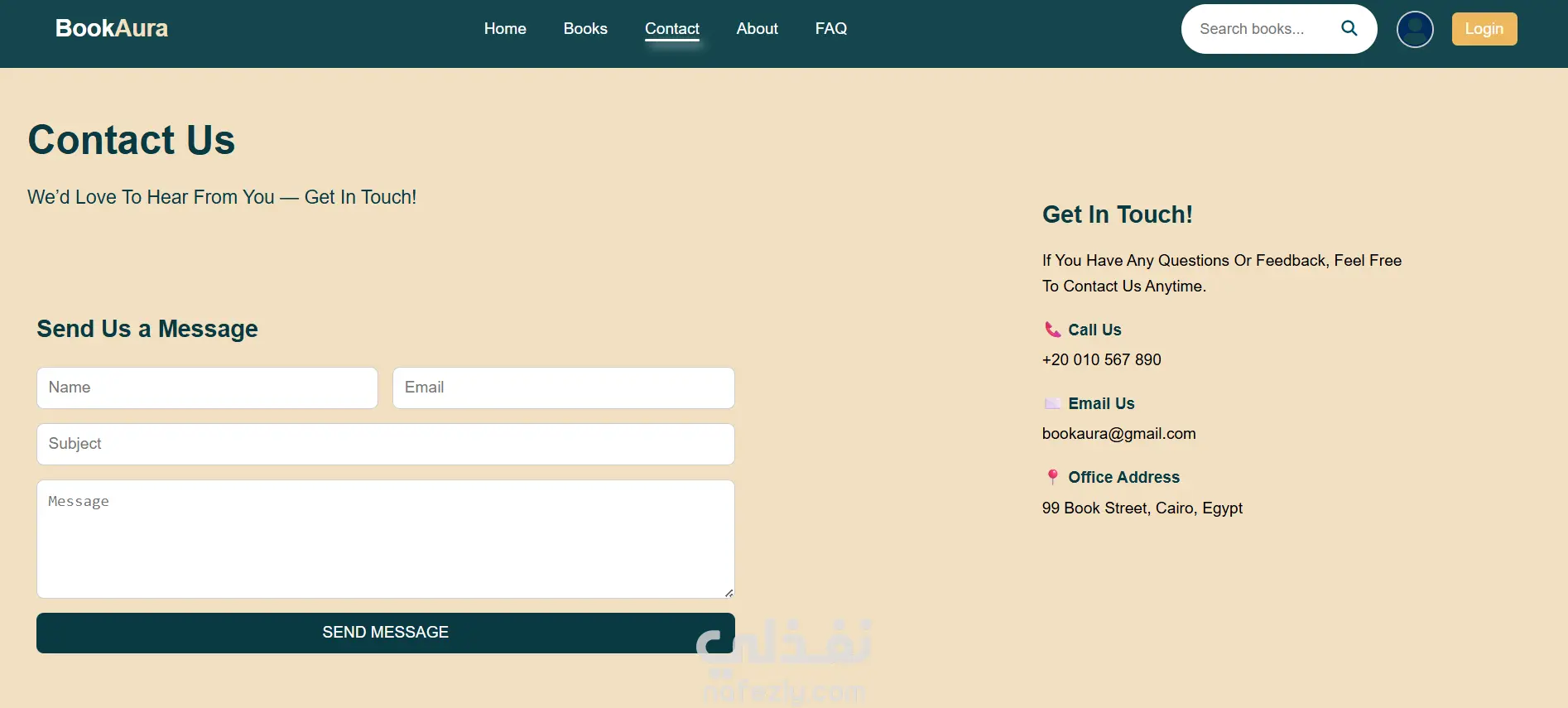Viewport: 1568px width, 708px height.
Task: Click the SEND MESSAGE button
Action: tap(386, 633)
